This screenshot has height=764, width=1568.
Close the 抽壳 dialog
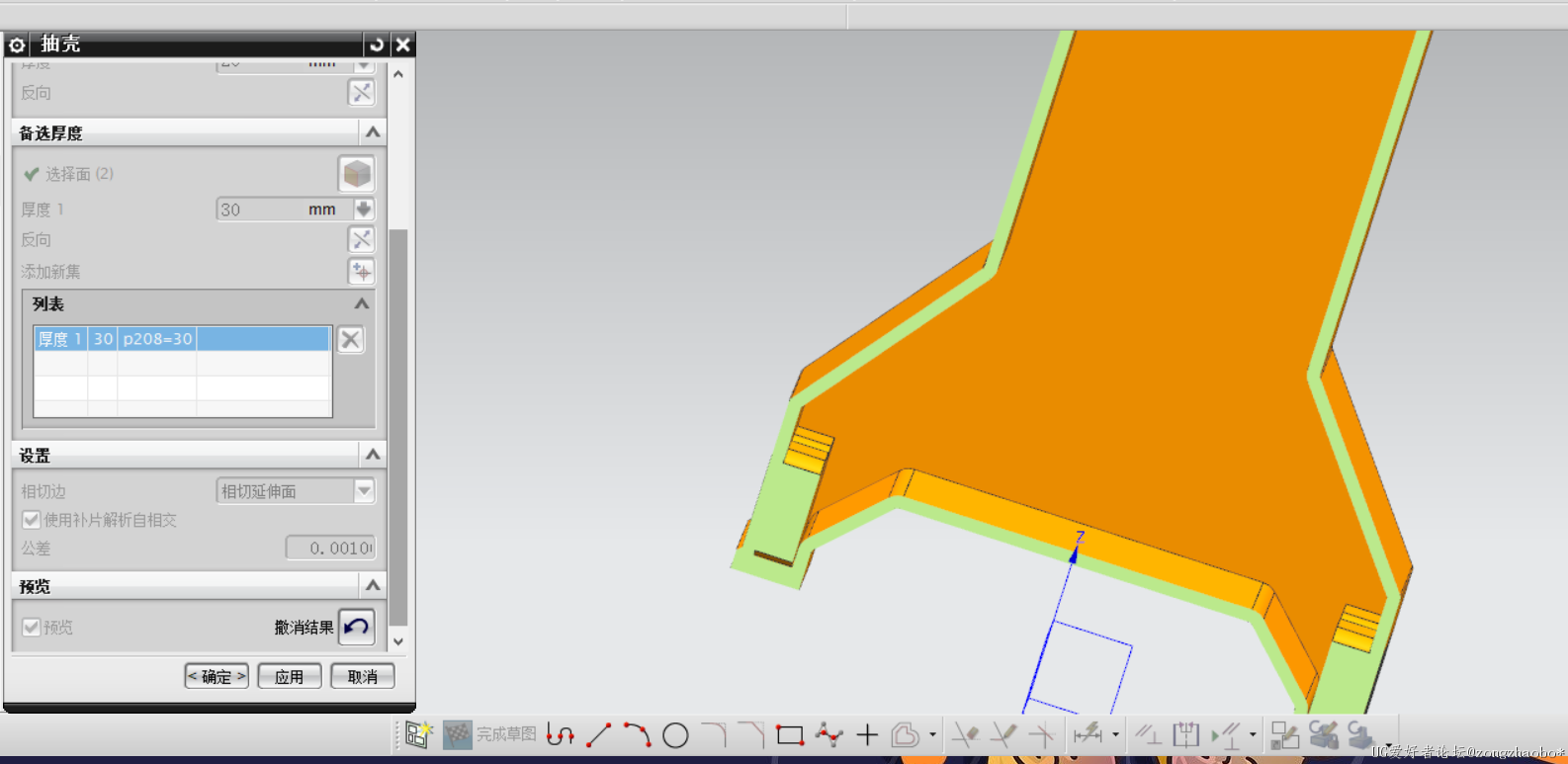point(402,44)
